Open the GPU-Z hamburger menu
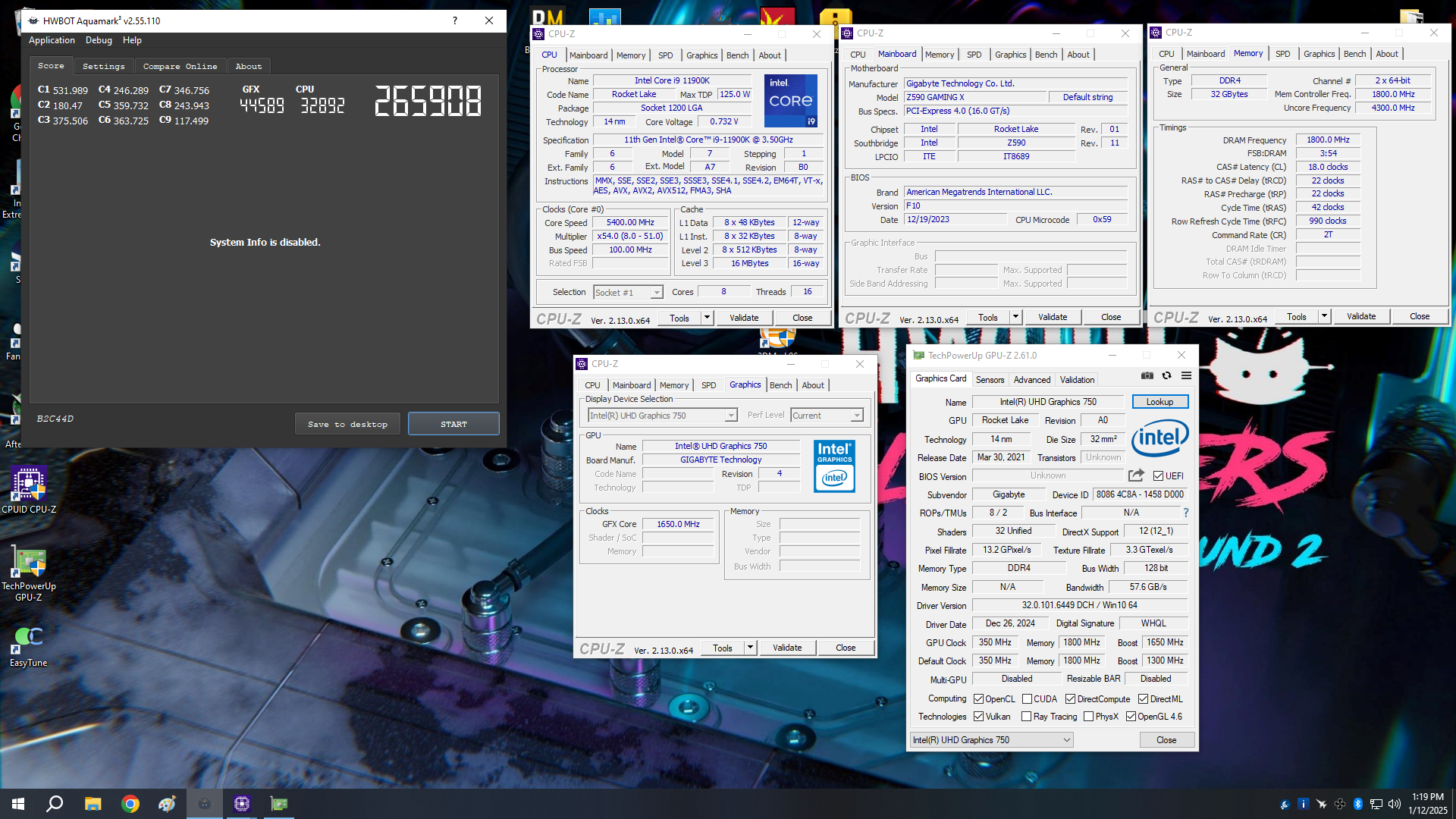Viewport: 1456px width, 819px height. pos(1186,375)
